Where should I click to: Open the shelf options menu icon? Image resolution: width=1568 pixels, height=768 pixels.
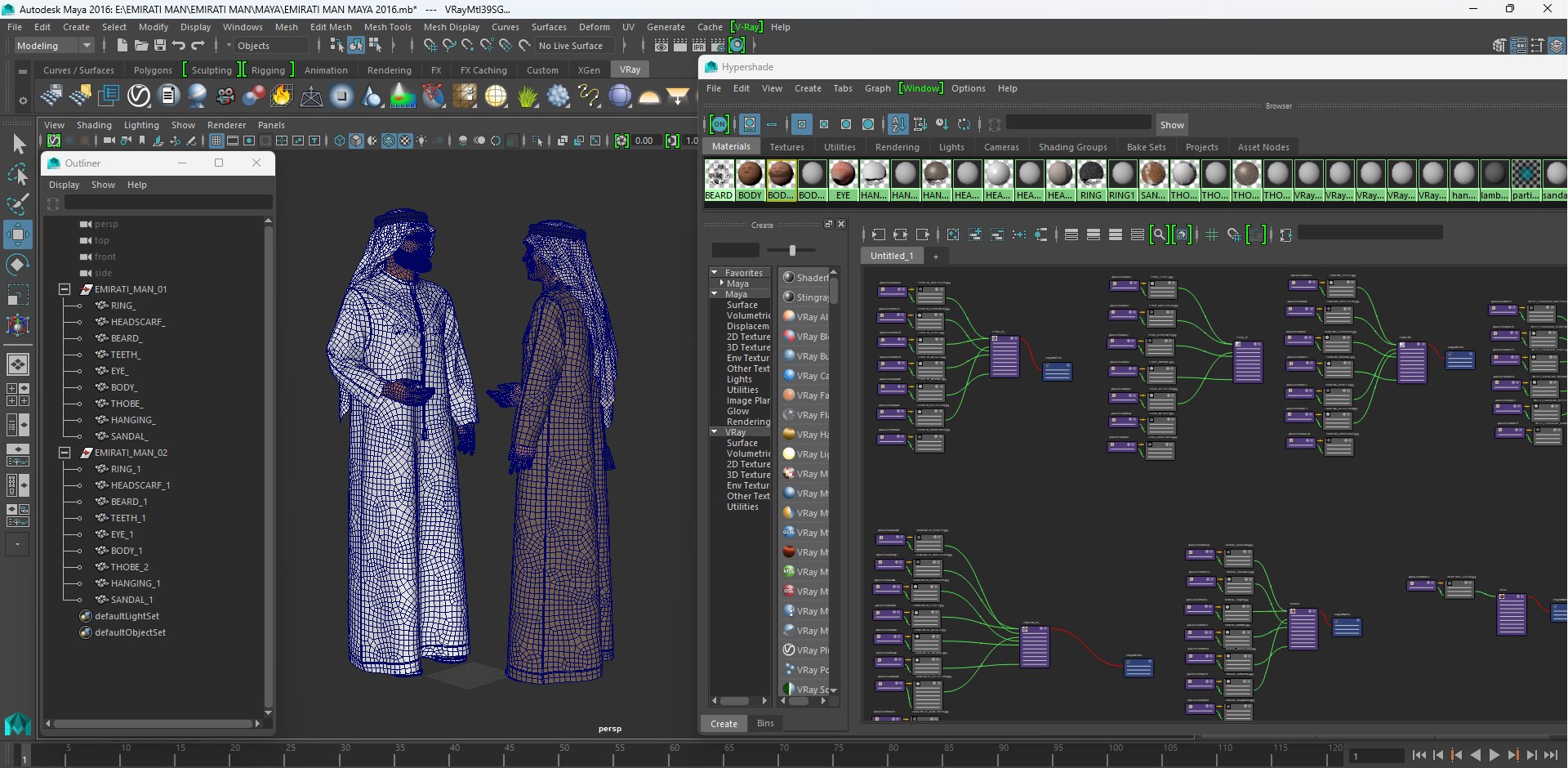[x=23, y=101]
